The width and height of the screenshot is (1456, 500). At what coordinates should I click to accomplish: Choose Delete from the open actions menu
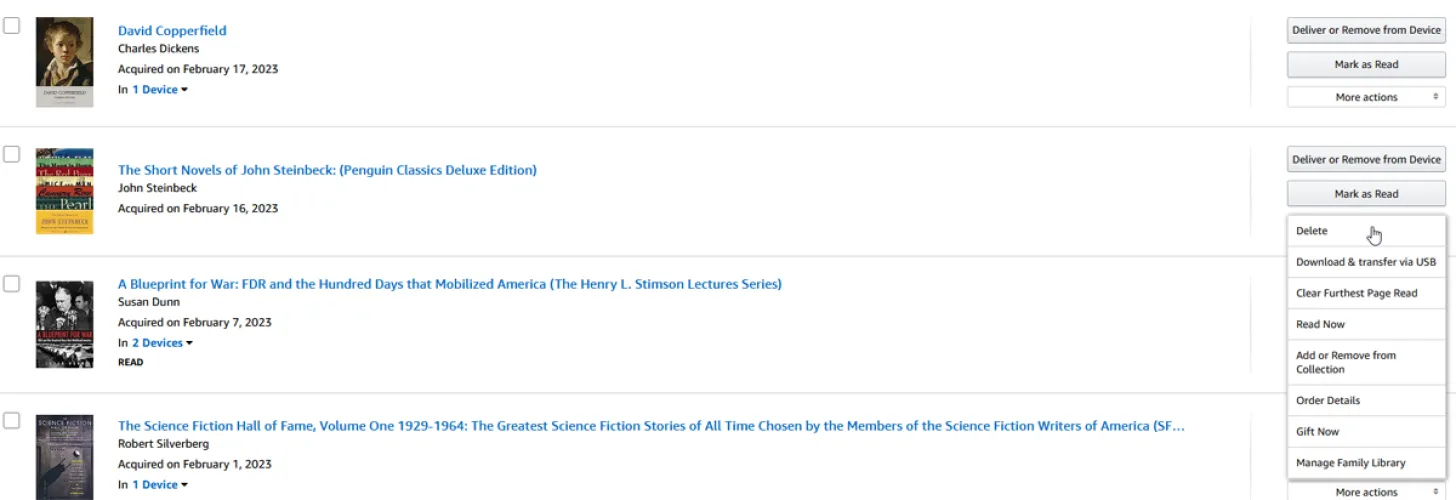point(1312,231)
